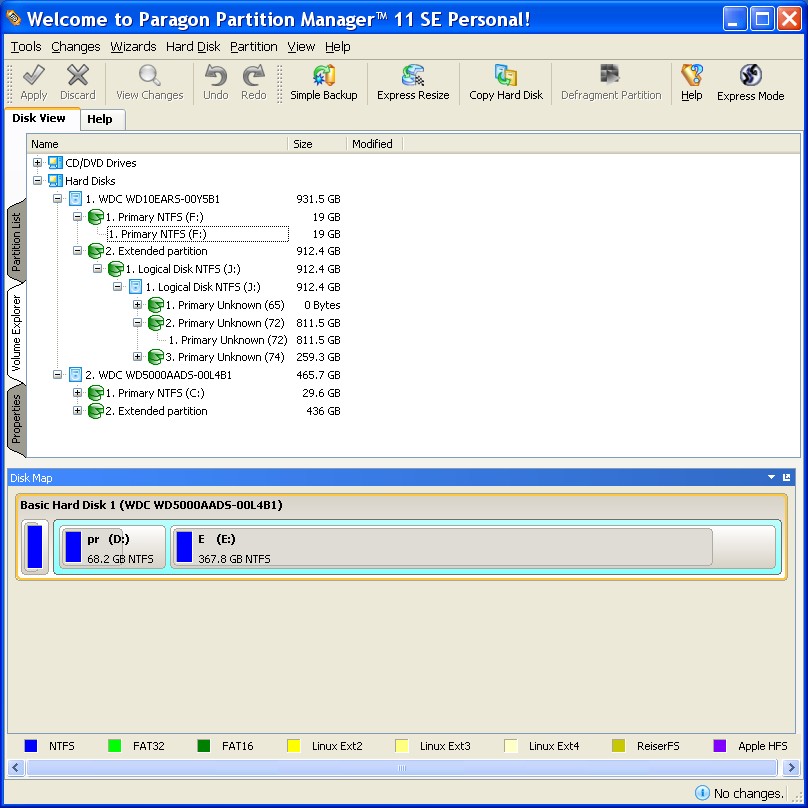Open the Tools menu
This screenshot has width=808, height=808.
click(x=26, y=47)
